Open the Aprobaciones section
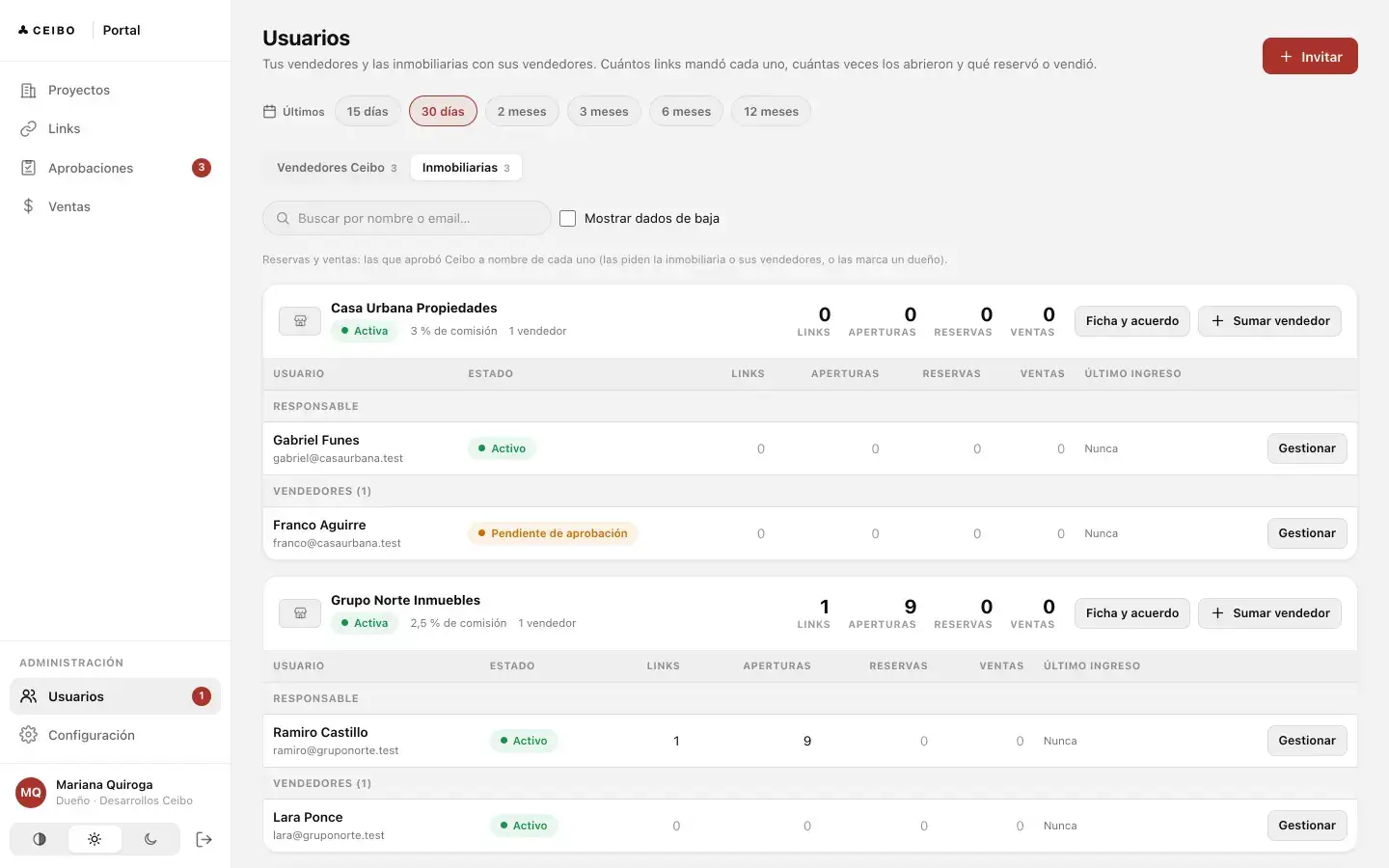This screenshot has height=868, width=1389. 115,168
